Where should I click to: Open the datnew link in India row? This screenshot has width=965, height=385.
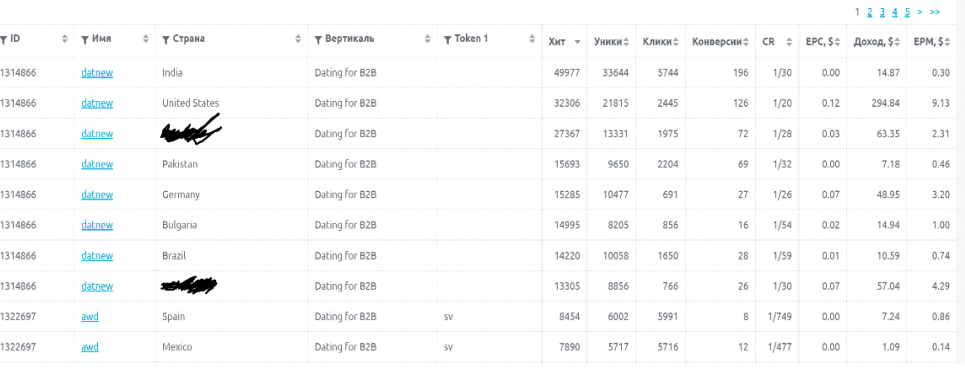(x=97, y=73)
